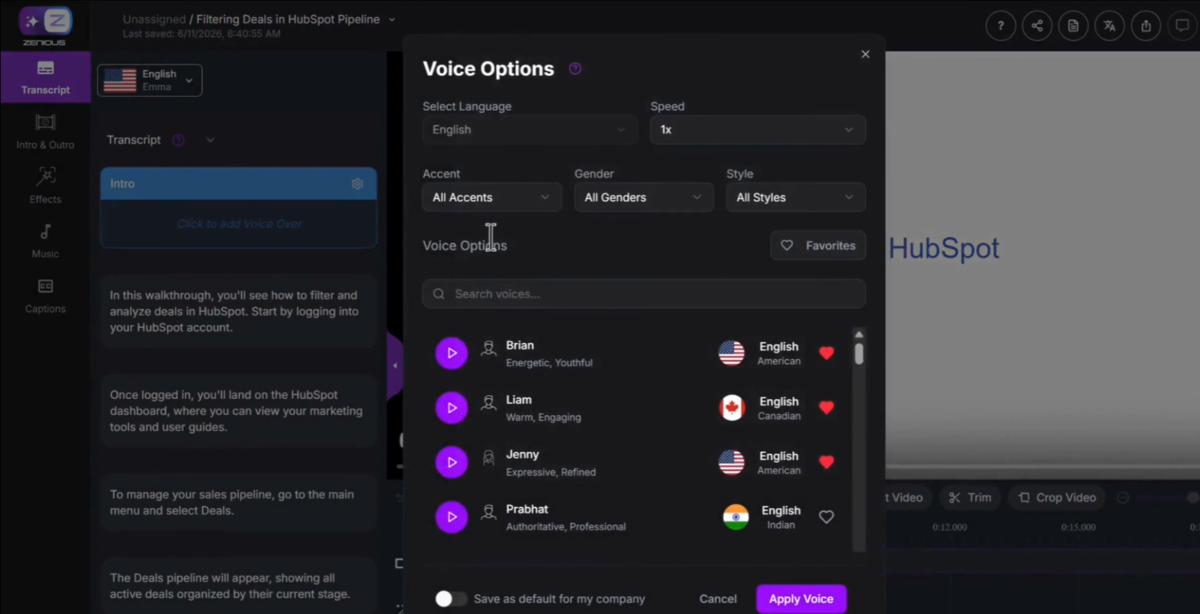Click the voice list scrollbar thumb

[x=859, y=353]
